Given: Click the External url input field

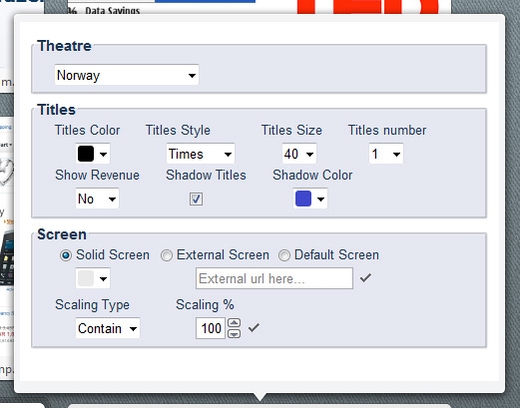Looking at the screenshot, I should tap(274, 278).
